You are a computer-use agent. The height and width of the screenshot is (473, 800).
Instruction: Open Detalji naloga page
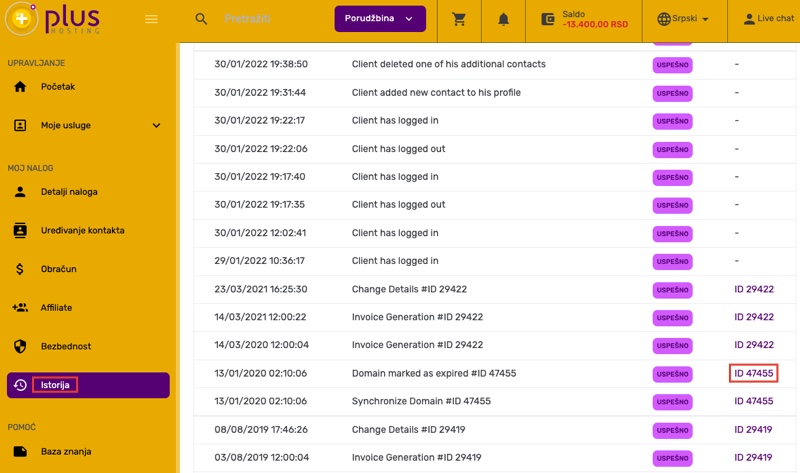click(x=69, y=192)
